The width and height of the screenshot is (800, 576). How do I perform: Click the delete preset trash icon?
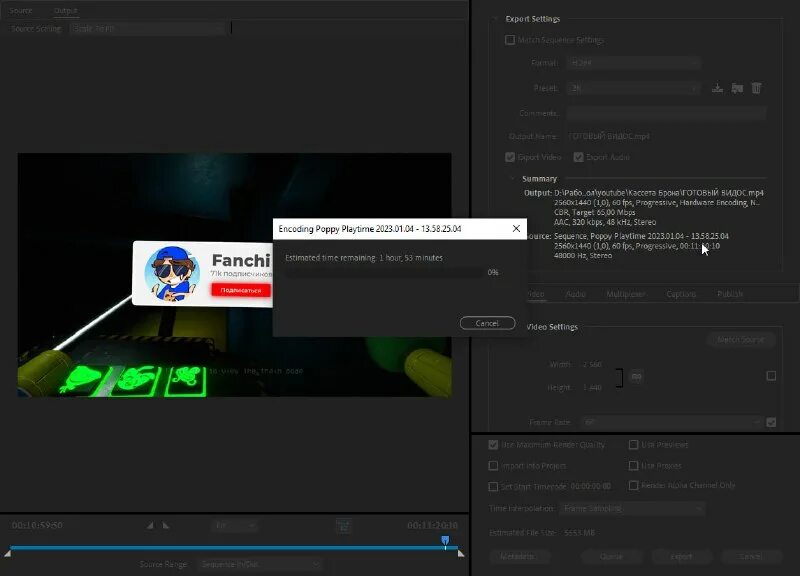click(x=757, y=88)
